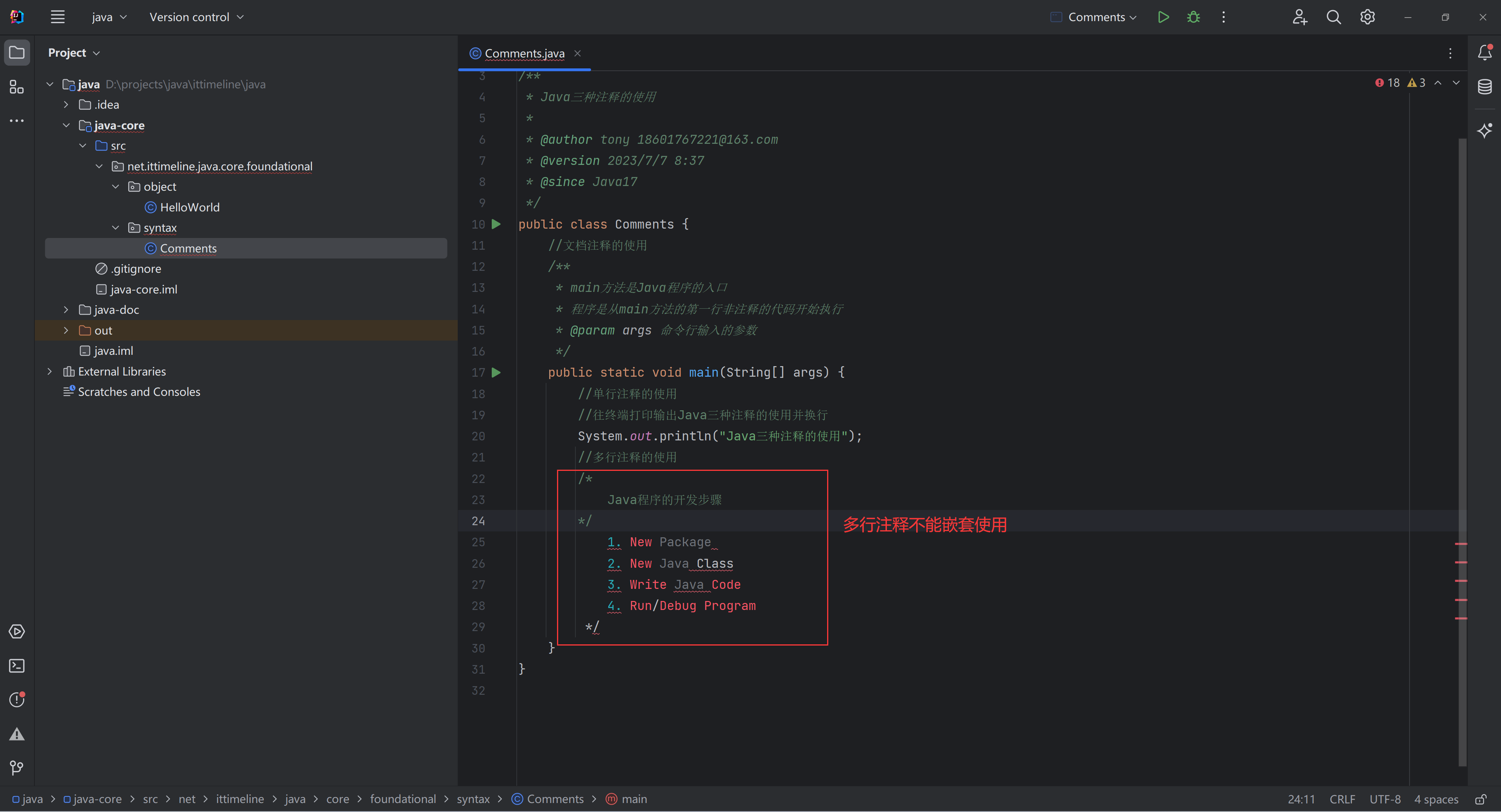
Task: Select .gitignore file in tree
Action: [128, 269]
